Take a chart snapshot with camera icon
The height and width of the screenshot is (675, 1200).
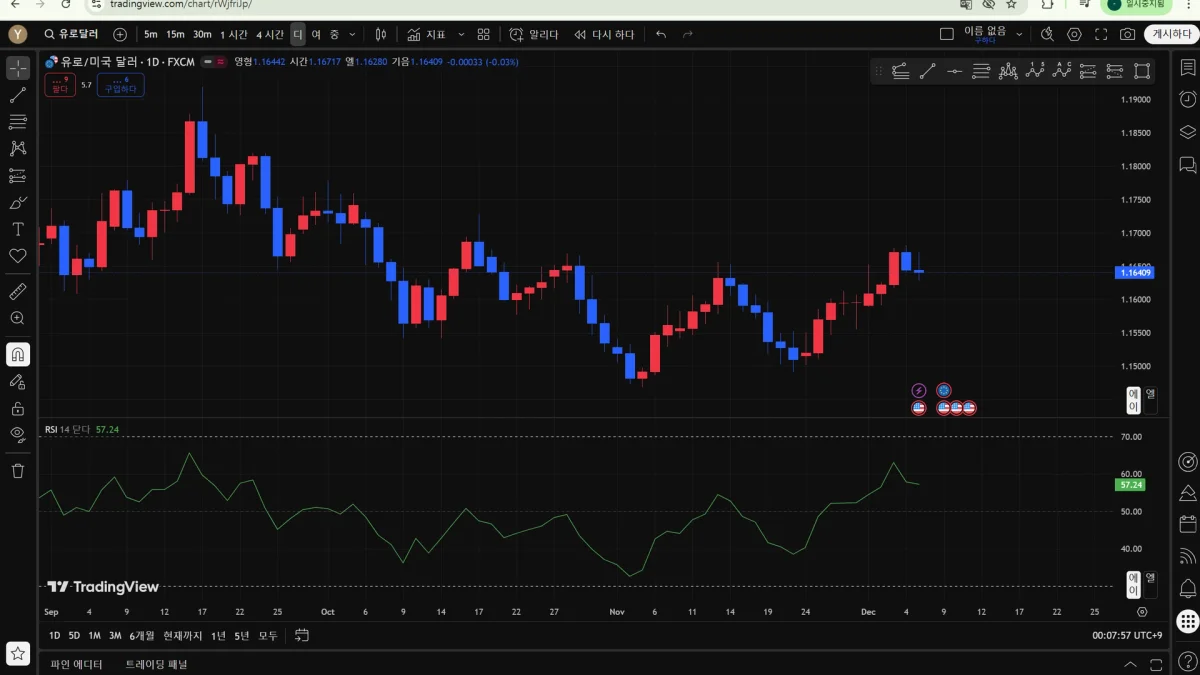tap(1128, 34)
